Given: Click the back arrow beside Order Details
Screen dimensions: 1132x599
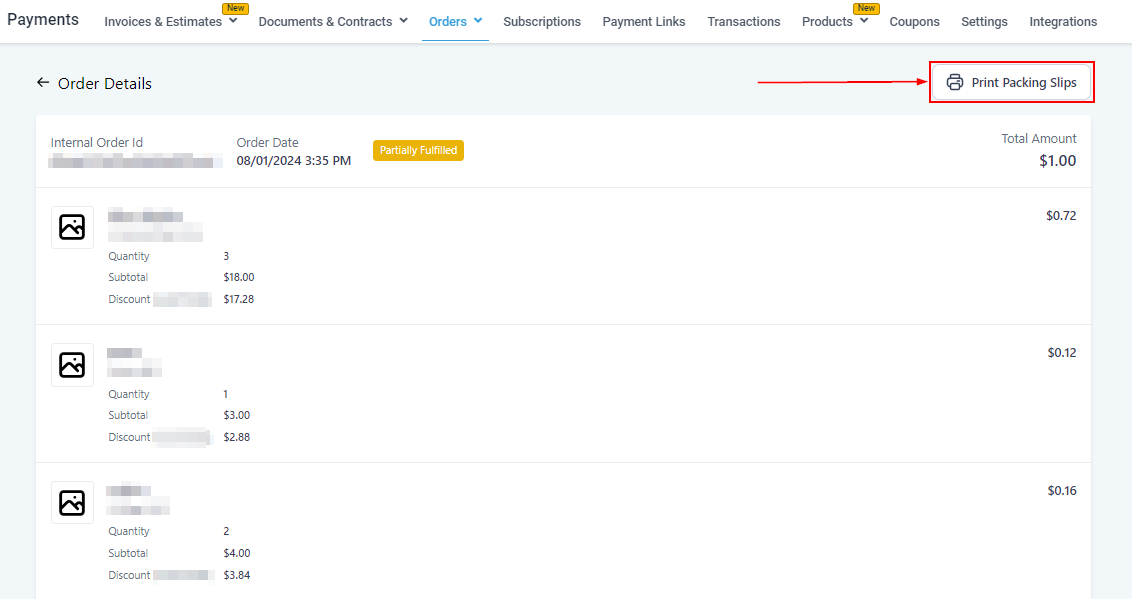Looking at the screenshot, I should click(x=43, y=83).
